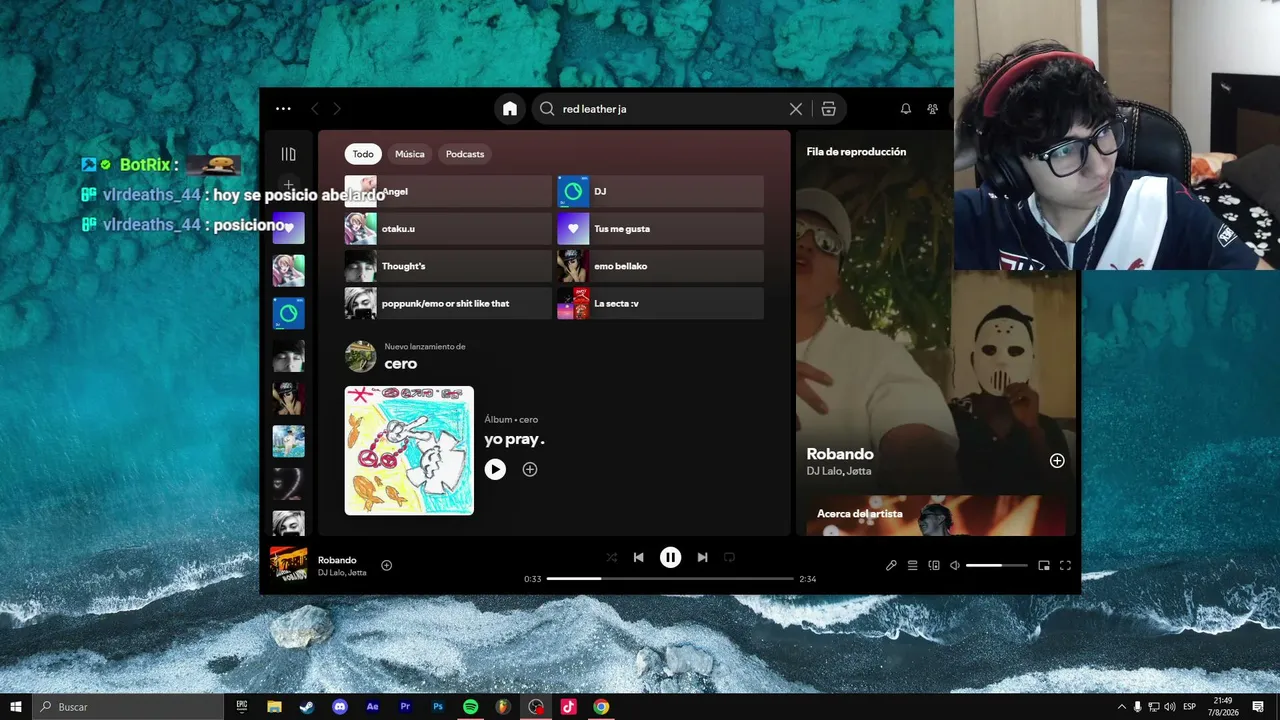Launch After Effects from taskbar
Screen dimensions: 1280x720
(x=373, y=707)
